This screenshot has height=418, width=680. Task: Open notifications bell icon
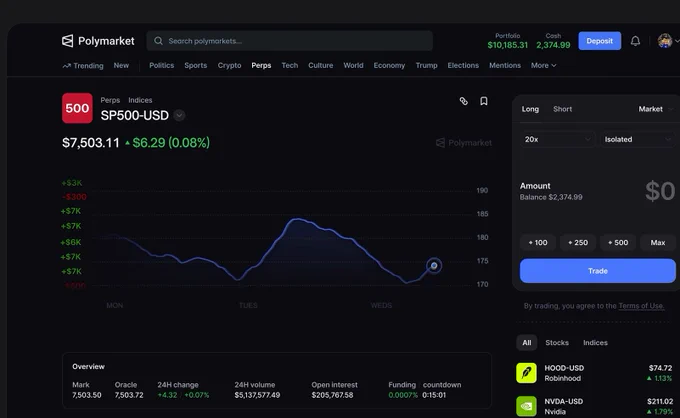(635, 41)
